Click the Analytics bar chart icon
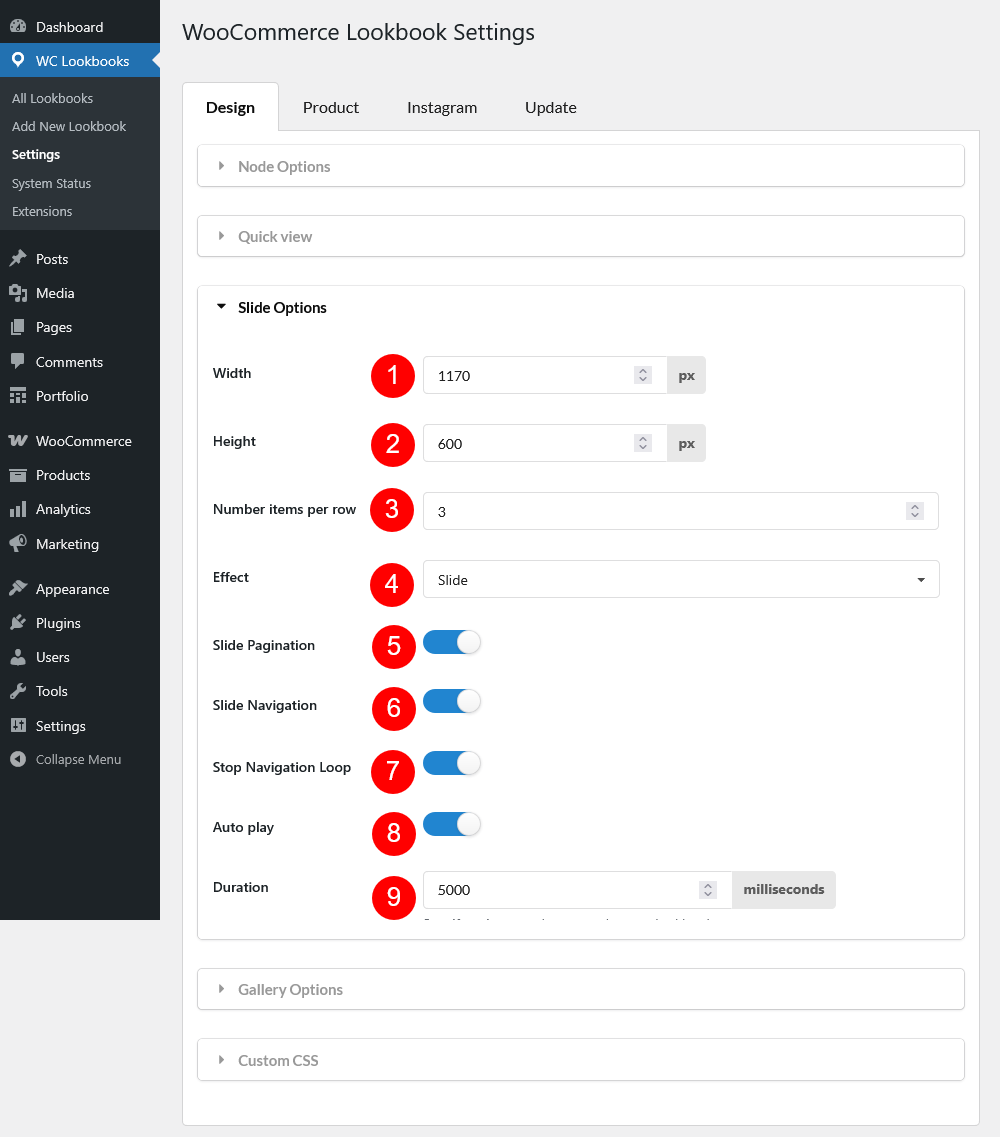 [18, 509]
